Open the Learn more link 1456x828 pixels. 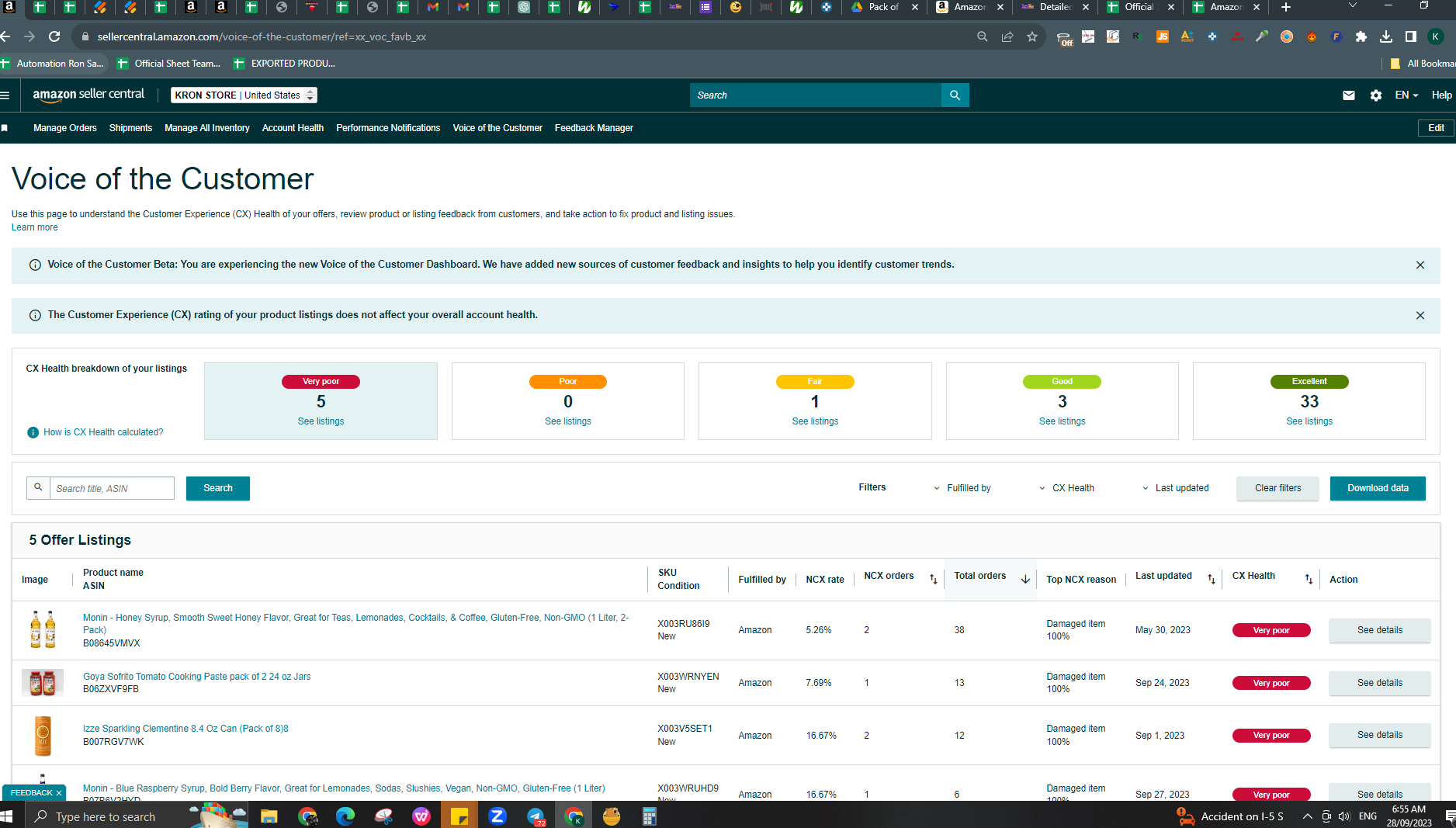pos(34,227)
